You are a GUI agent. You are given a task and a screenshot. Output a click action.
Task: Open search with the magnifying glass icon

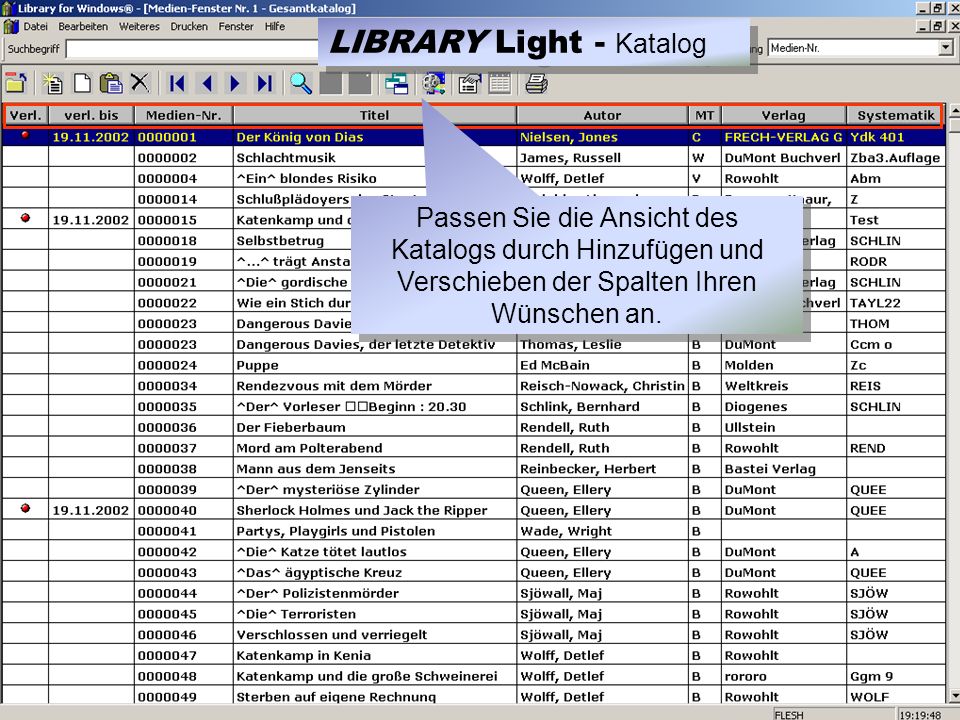pyautogui.click(x=301, y=83)
